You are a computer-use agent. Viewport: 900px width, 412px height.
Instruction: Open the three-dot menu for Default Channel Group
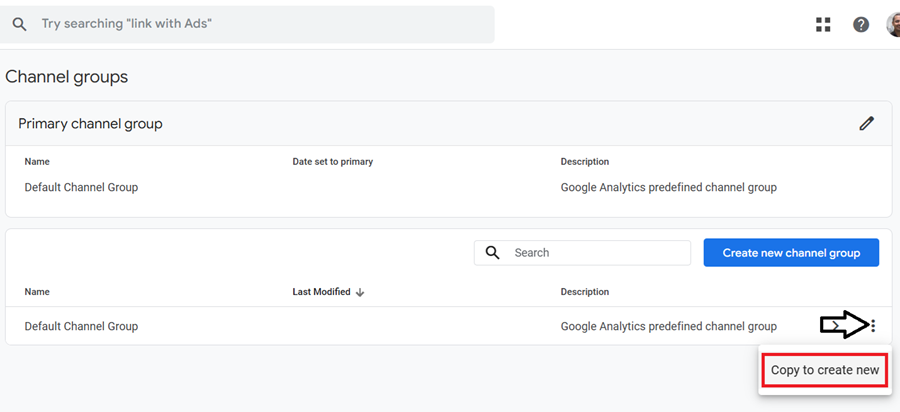click(x=873, y=325)
